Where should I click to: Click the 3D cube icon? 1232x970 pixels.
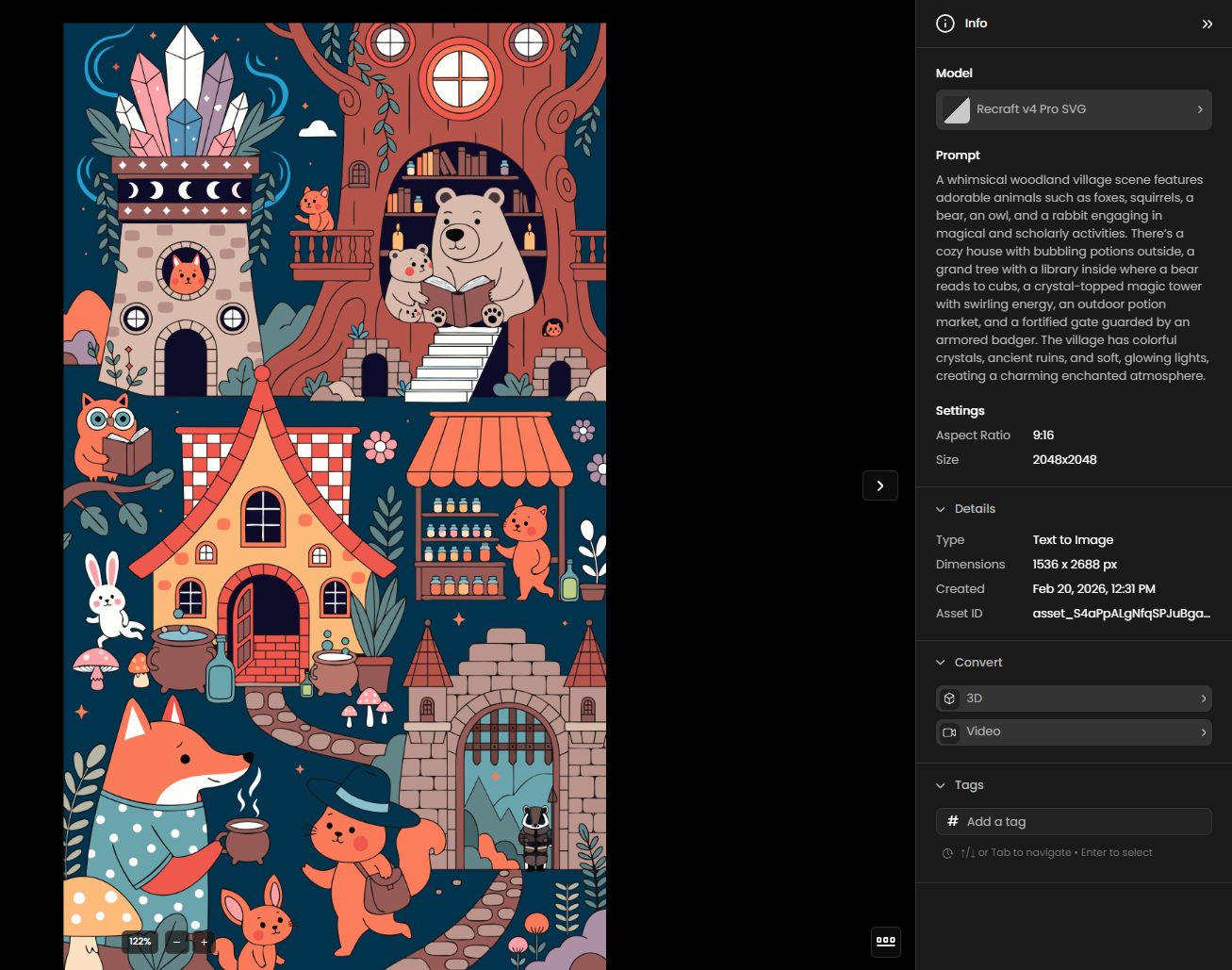pyautogui.click(x=950, y=699)
